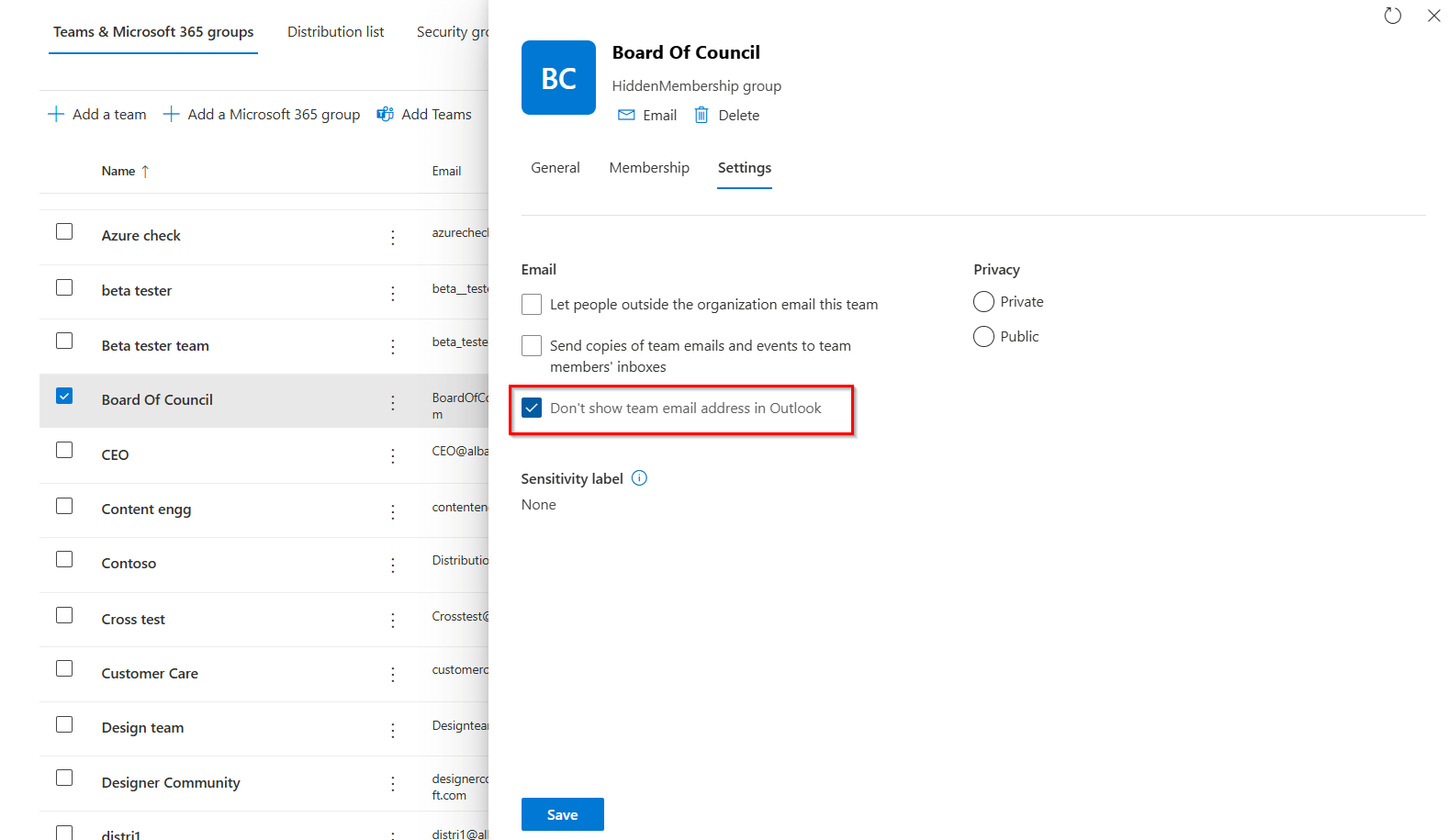Click the Email envelope icon for Board Of Council
The height and width of the screenshot is (840, 1448).
pos(626,115)
